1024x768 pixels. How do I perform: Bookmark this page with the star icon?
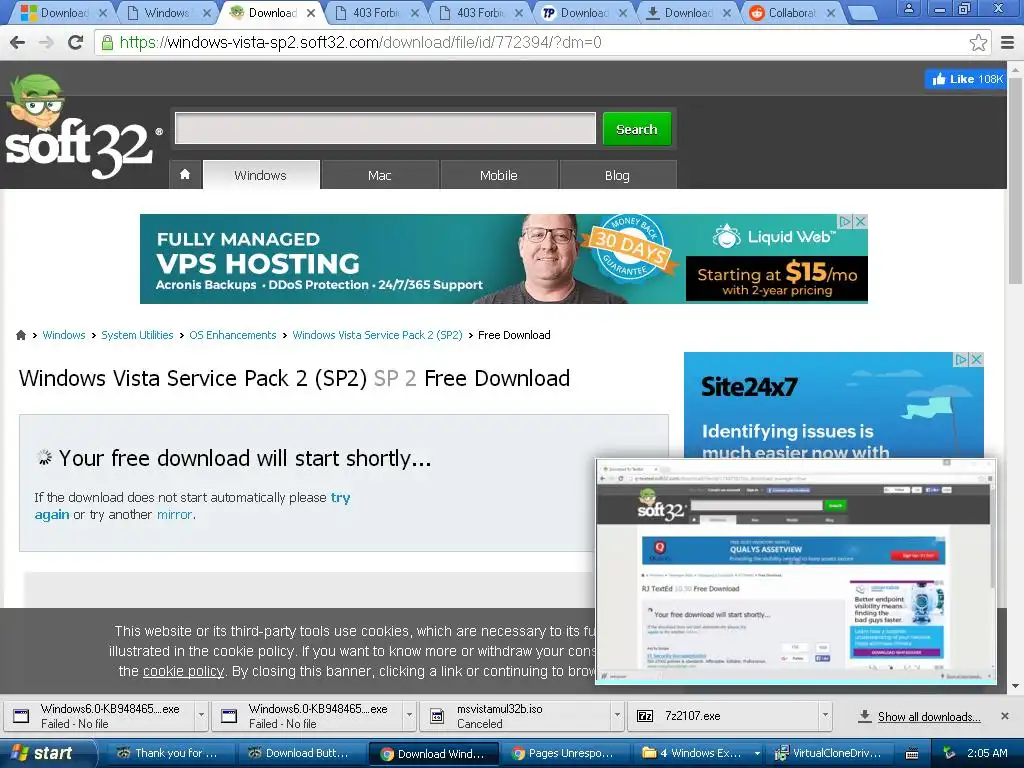click(978, 42)
